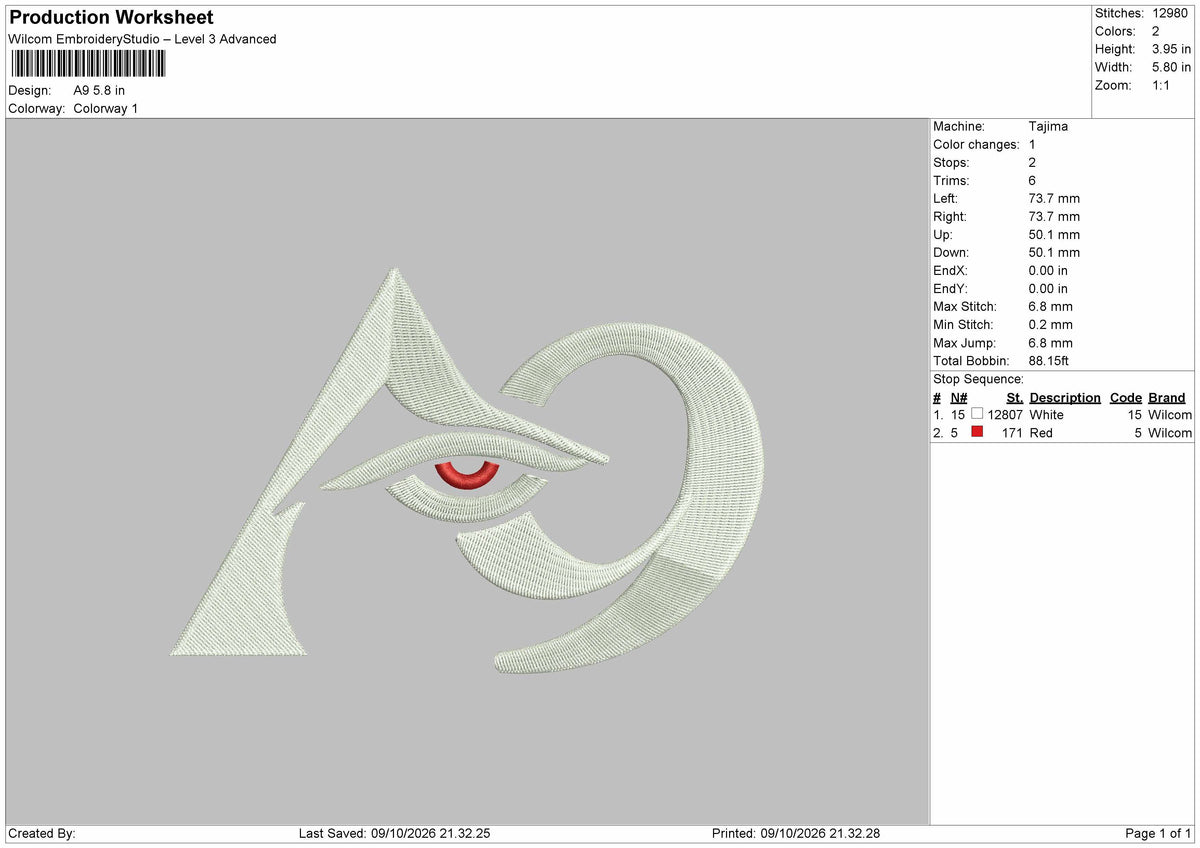Click the stitch count "12807" for White
This screenshot has width=1200, height=848.
coord(1005,414)
